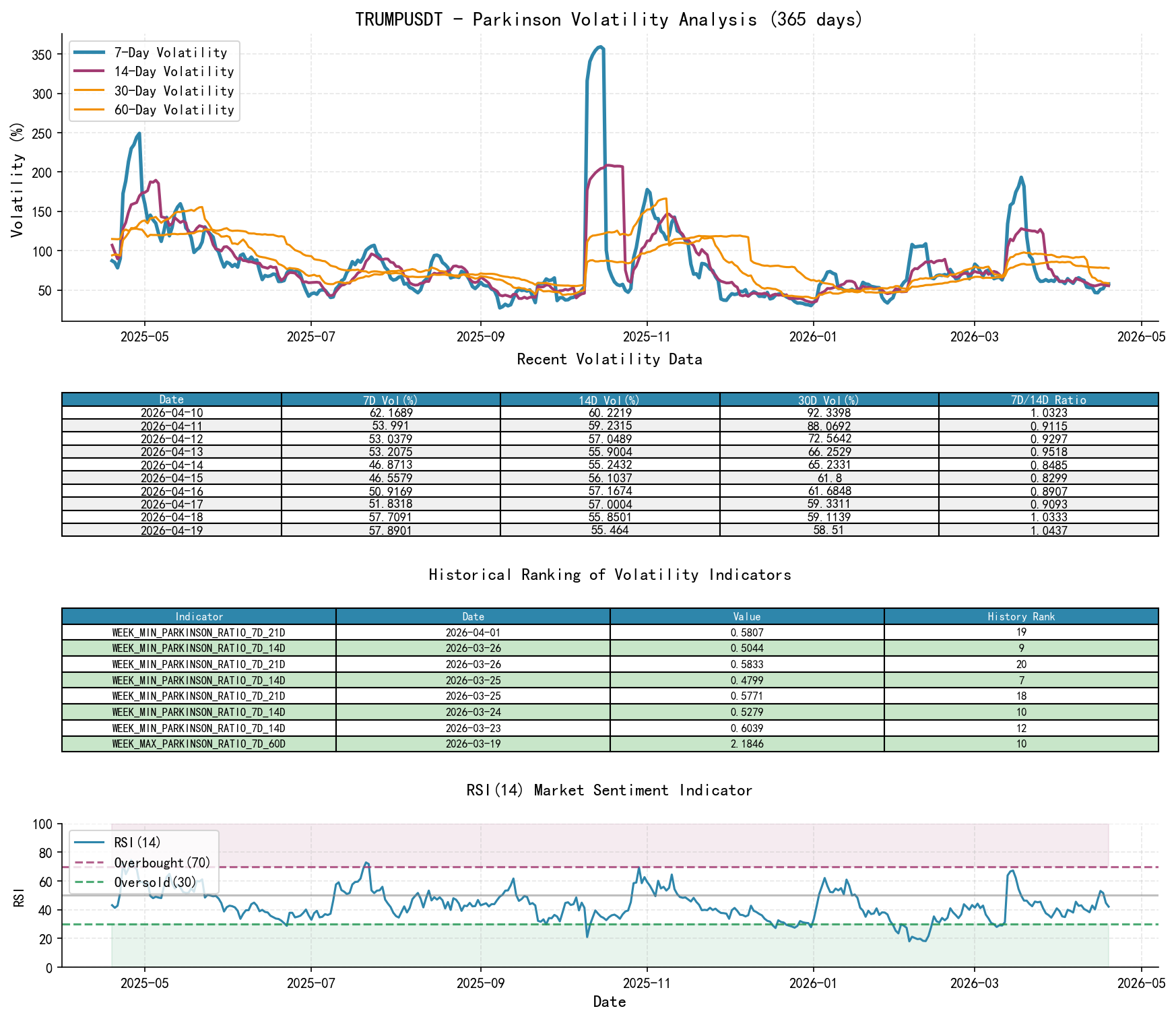Click the 30D Vol(%) column header
Screen dimensions: 1176x1019
tap(829, 400)
